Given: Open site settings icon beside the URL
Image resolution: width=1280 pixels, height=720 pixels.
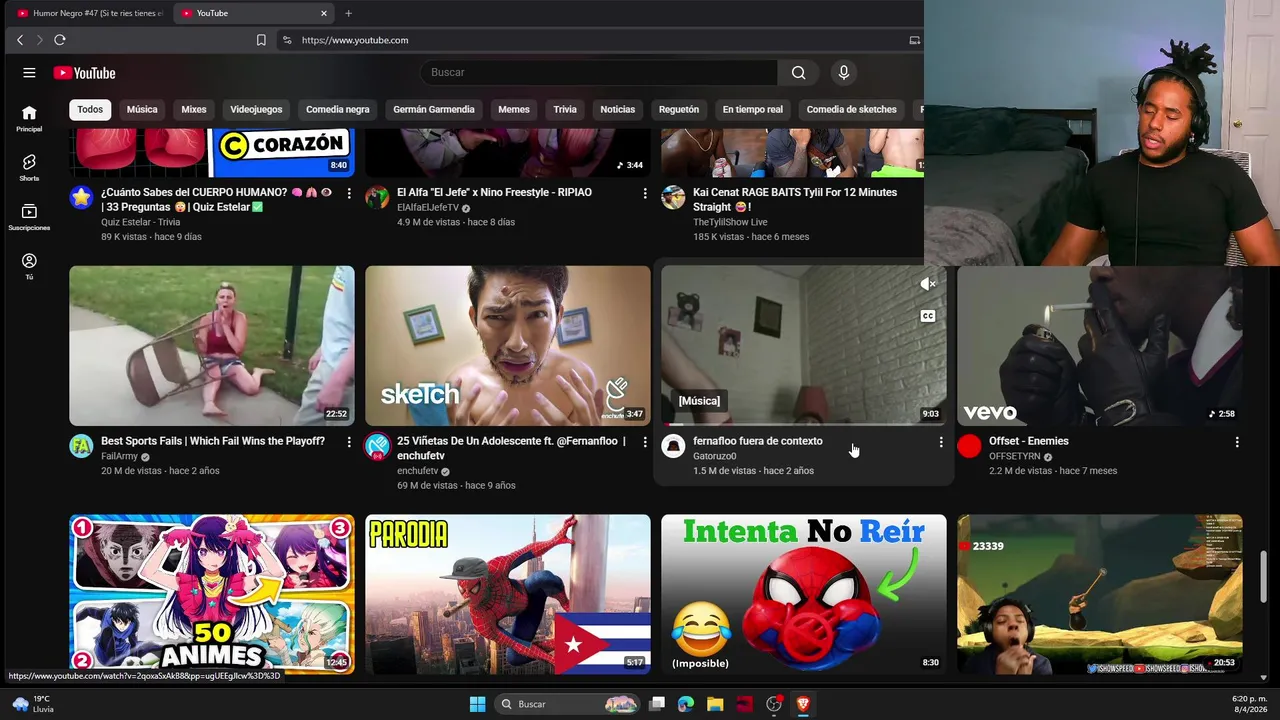Looking at the screenshot, I should click(x=287, y=40).
